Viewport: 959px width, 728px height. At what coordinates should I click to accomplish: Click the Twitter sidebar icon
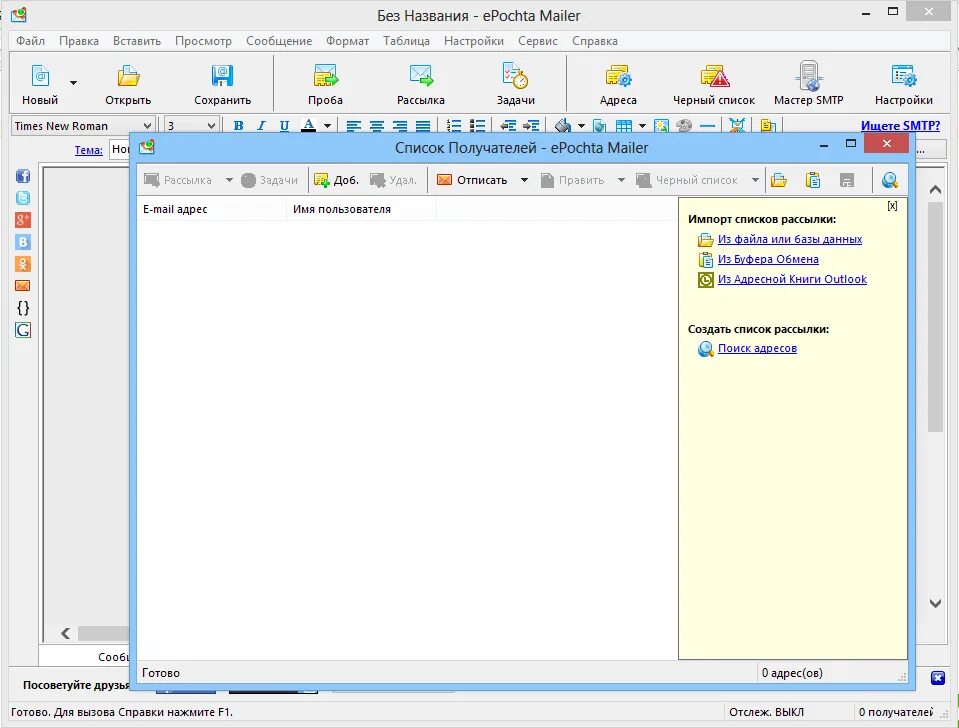(23, 198)
